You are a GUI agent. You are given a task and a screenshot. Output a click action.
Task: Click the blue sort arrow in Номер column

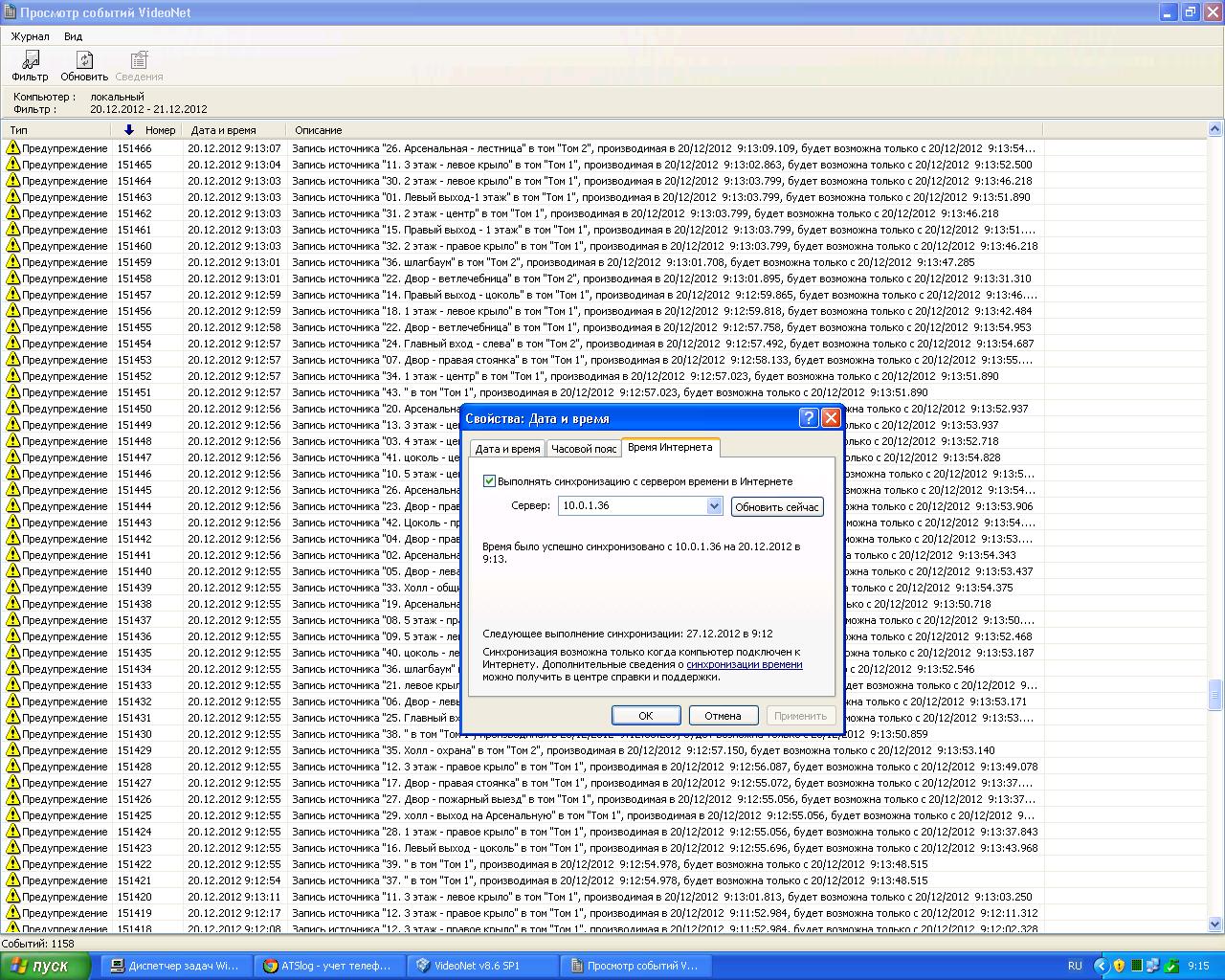(129, 130)
